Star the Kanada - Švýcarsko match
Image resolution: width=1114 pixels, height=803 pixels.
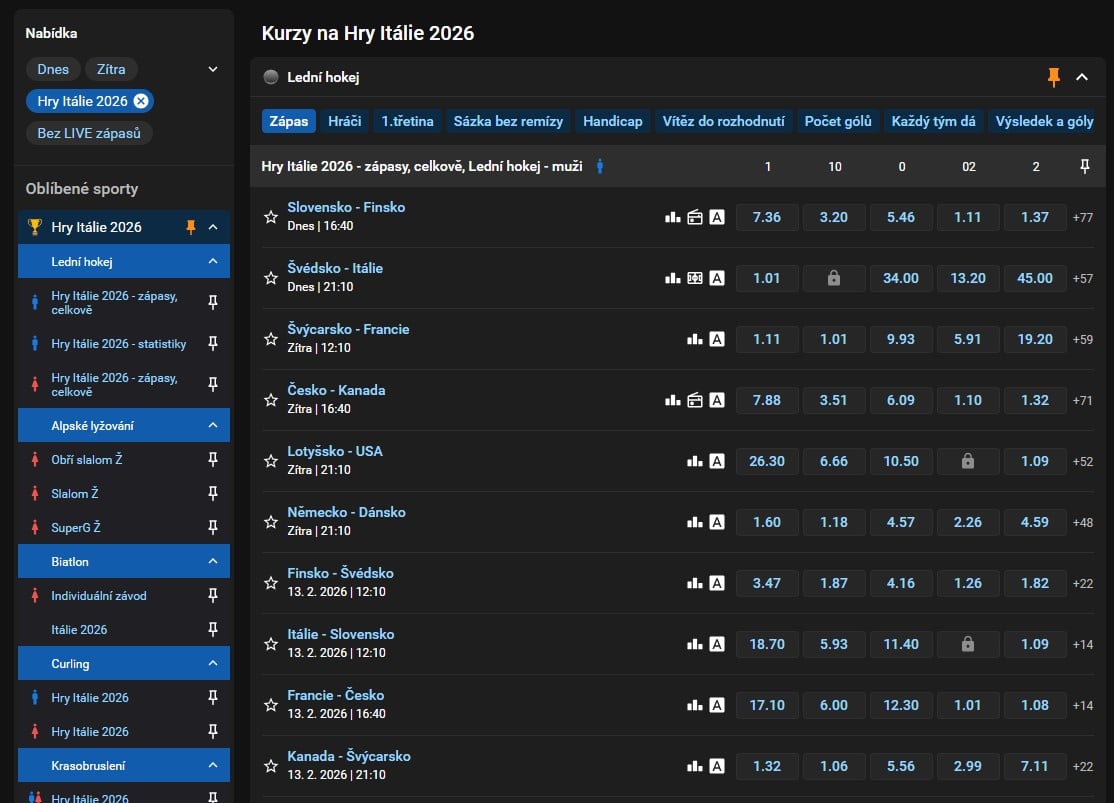[271, 766]
